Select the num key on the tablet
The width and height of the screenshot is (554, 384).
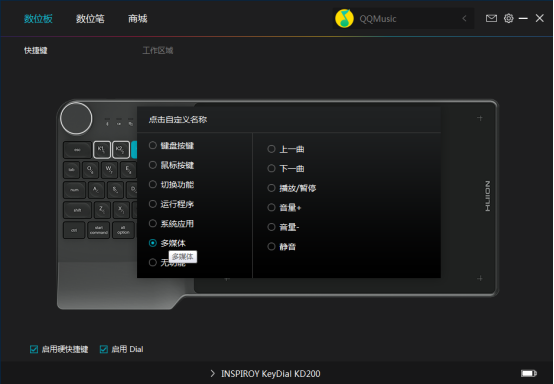point(75,190)
